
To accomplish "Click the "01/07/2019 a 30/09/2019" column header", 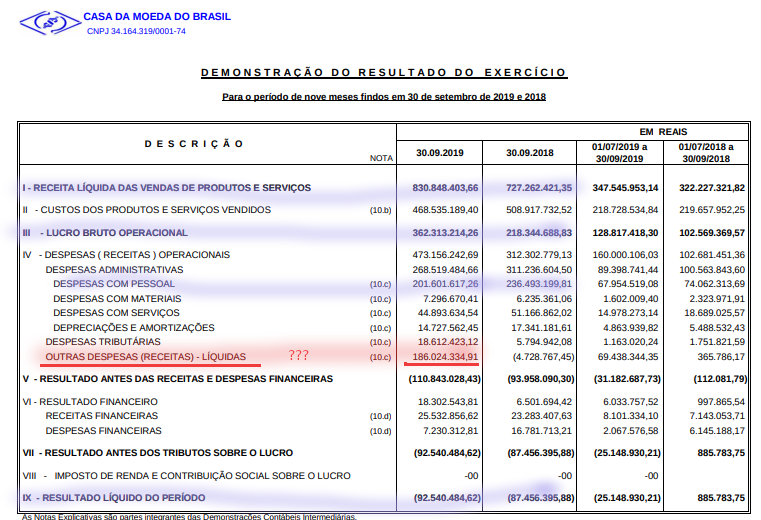I will click(x=619, y=153).
